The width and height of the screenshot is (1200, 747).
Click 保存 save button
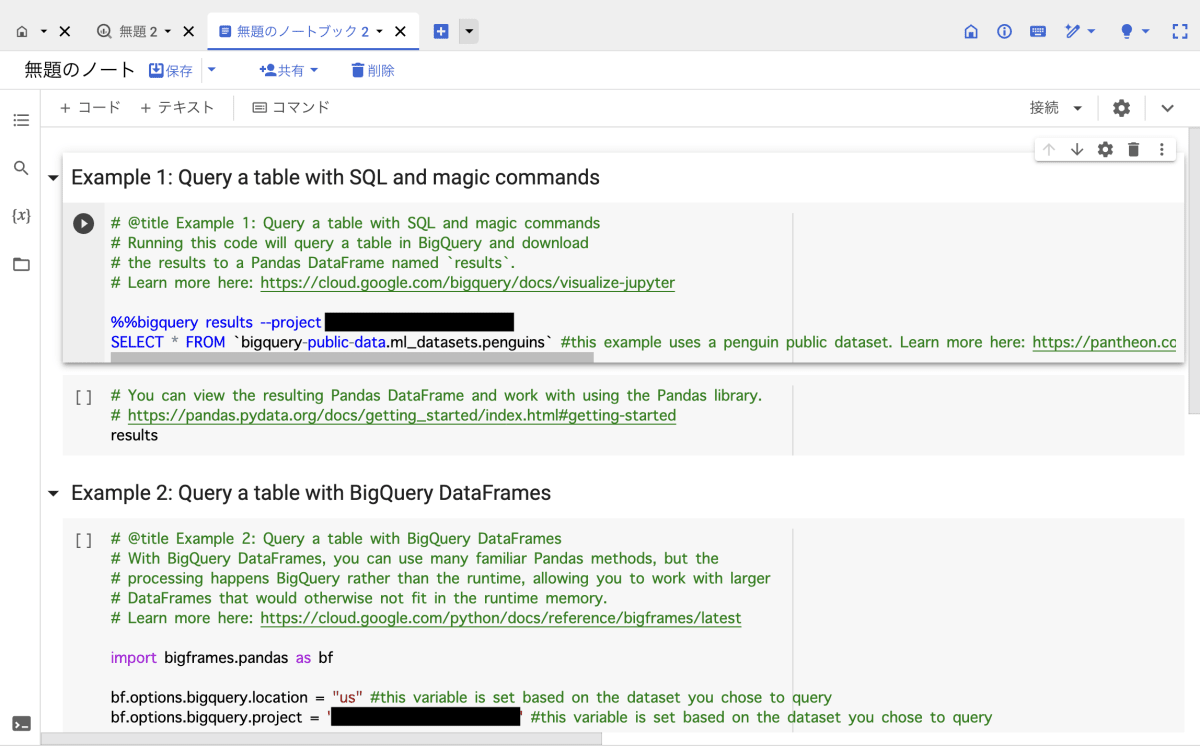pos(171,71)
